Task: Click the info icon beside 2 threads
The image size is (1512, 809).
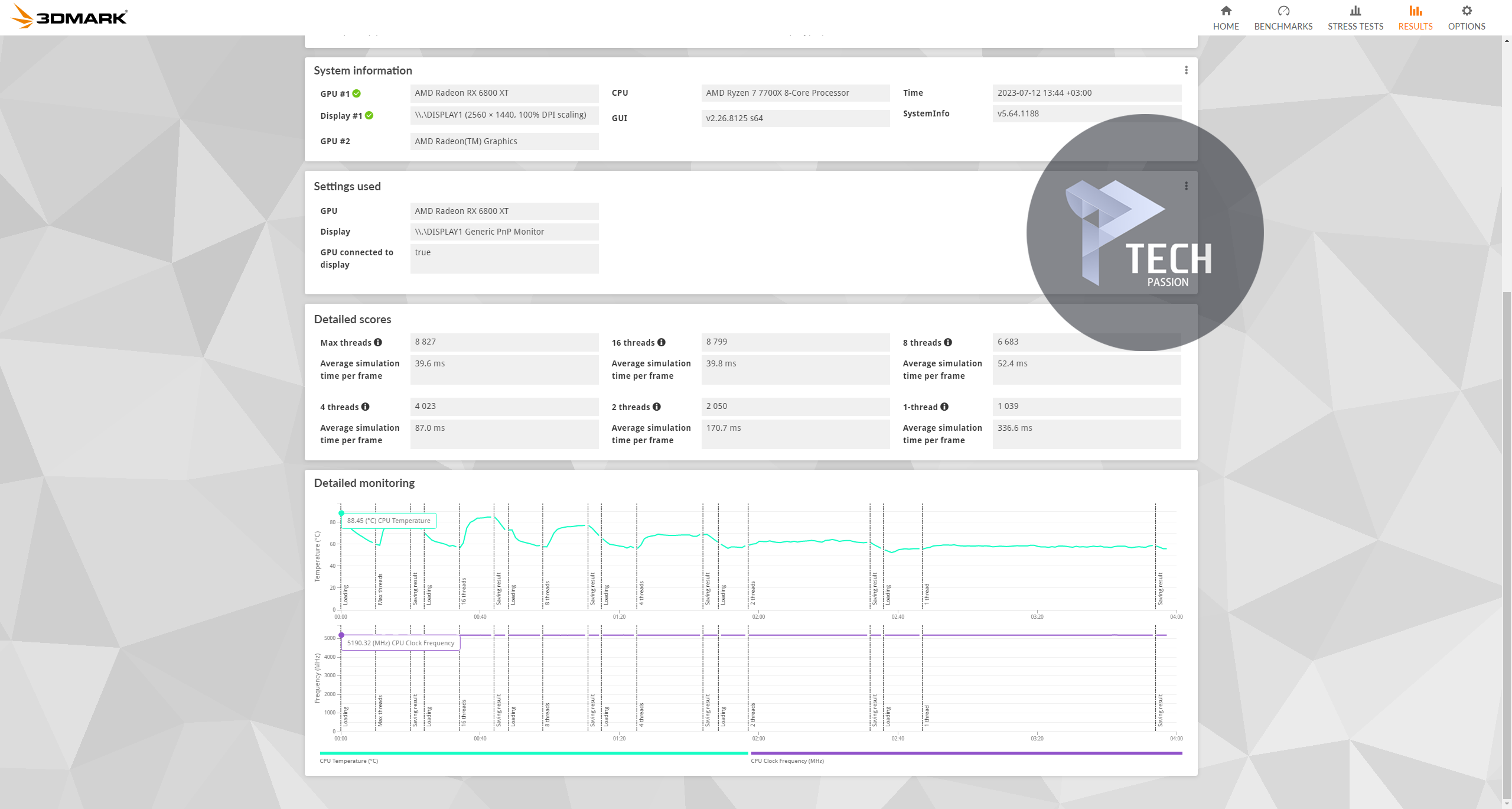Action: coord(657,407)
